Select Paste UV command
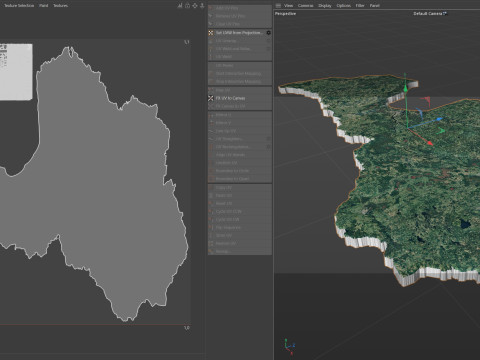Screen dimensions: 480x360 coord(240,196)
